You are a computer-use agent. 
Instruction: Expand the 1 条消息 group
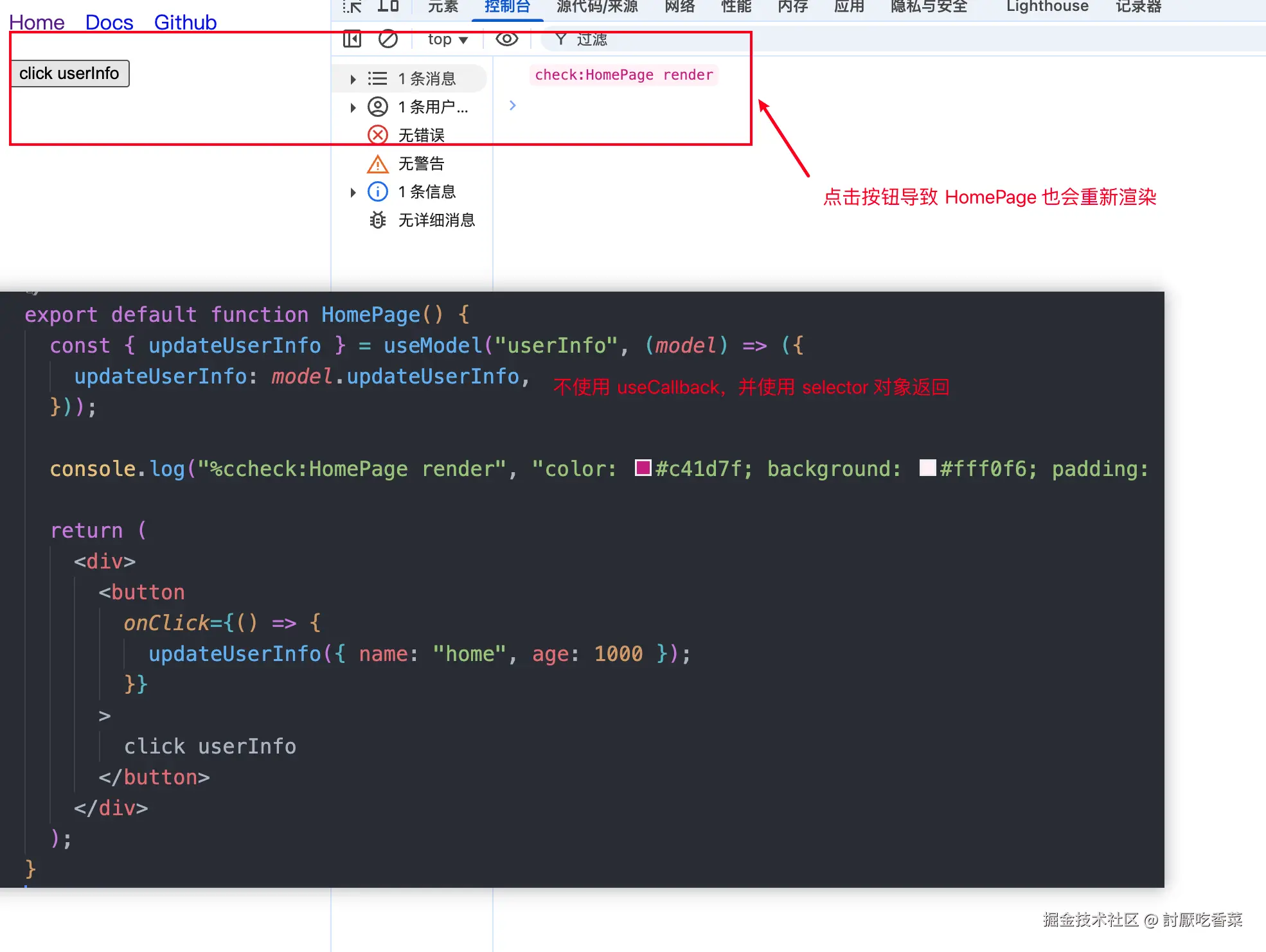353,79
